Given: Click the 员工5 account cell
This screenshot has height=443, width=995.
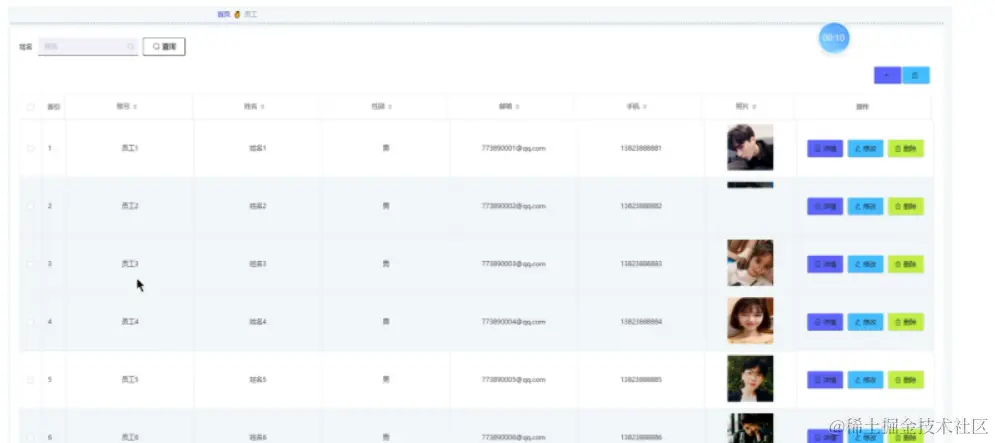Looking at the screenshot, I should 129,380.
